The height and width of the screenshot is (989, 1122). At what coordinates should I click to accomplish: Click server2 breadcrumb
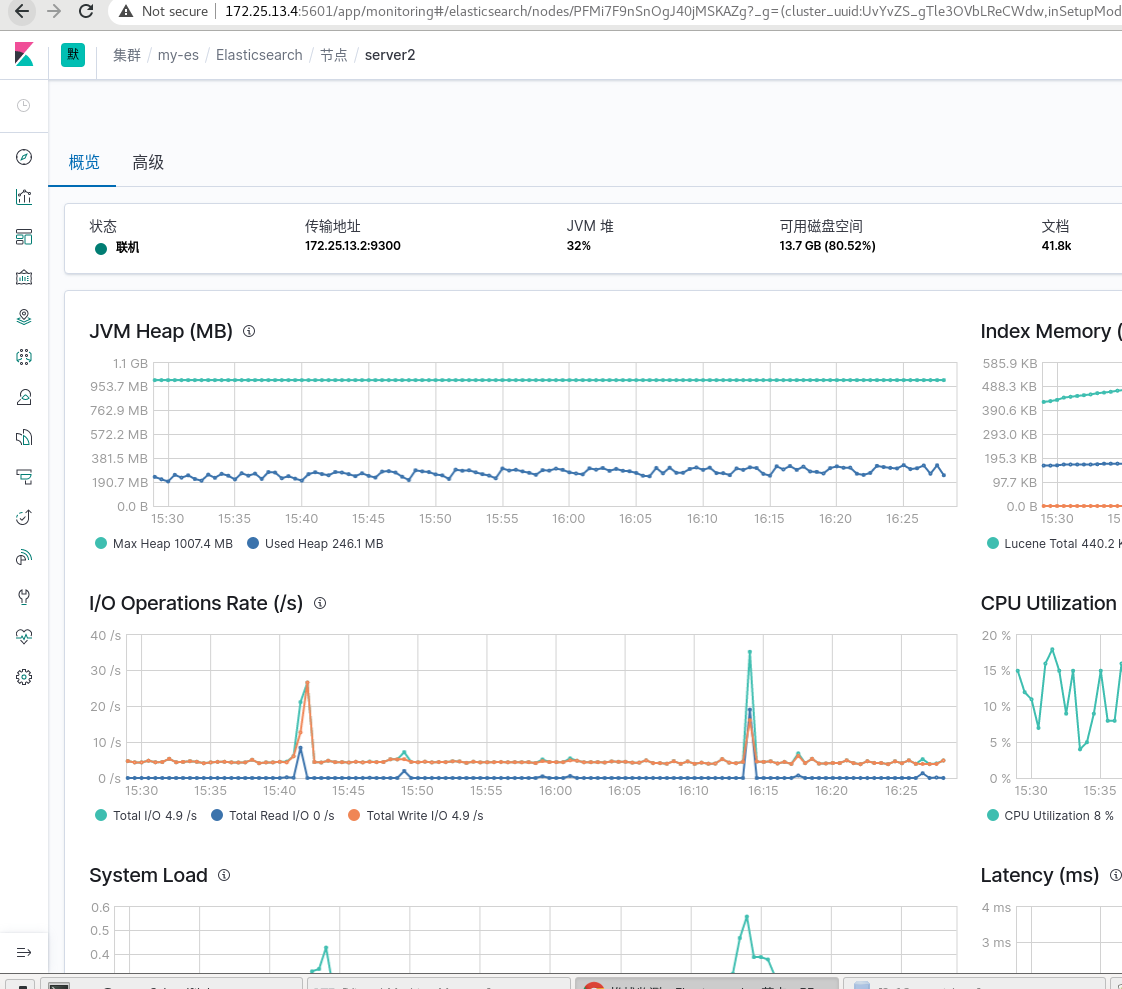point(390,55)
